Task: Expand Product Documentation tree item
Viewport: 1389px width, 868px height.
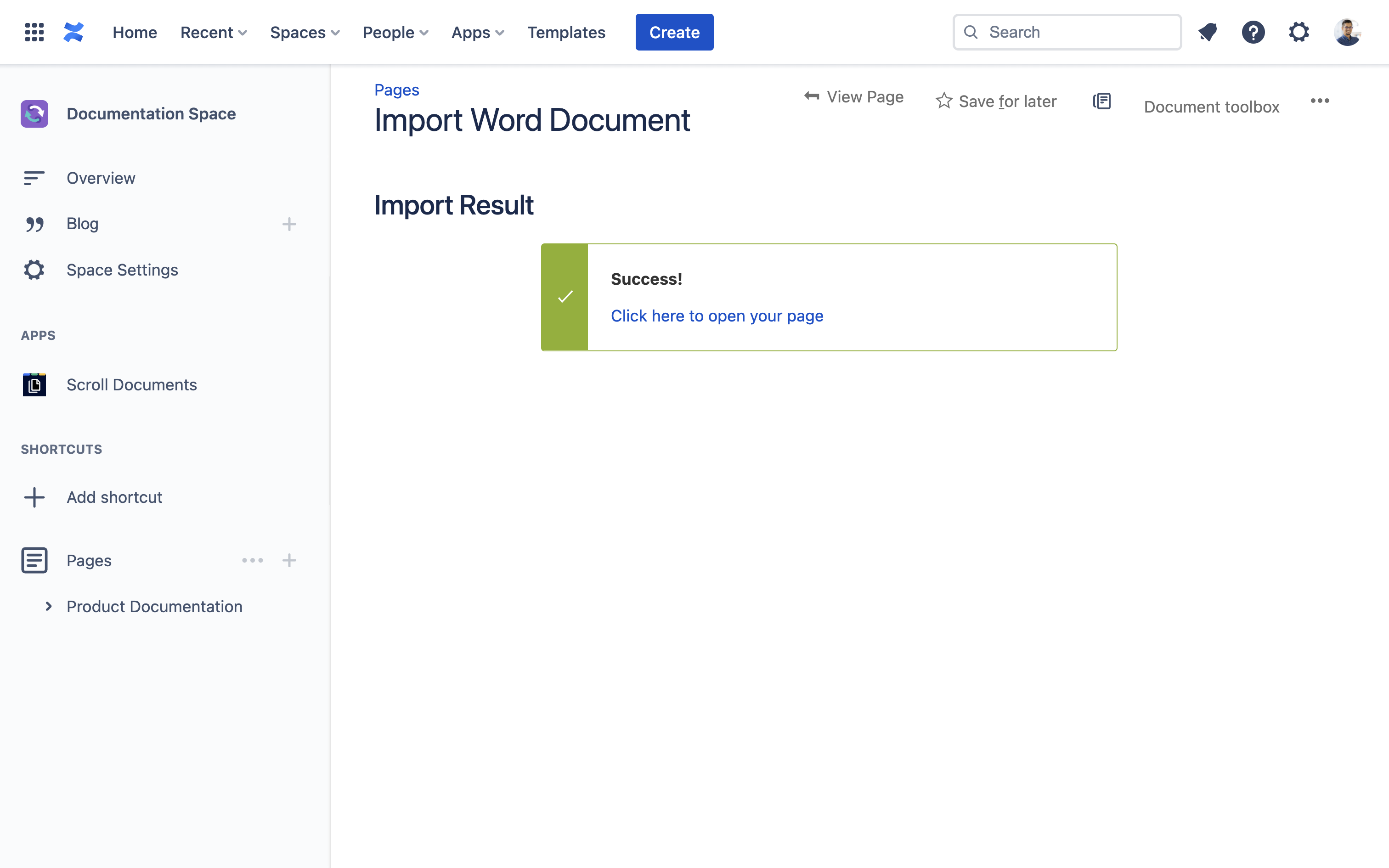Action: click(49, 606)
